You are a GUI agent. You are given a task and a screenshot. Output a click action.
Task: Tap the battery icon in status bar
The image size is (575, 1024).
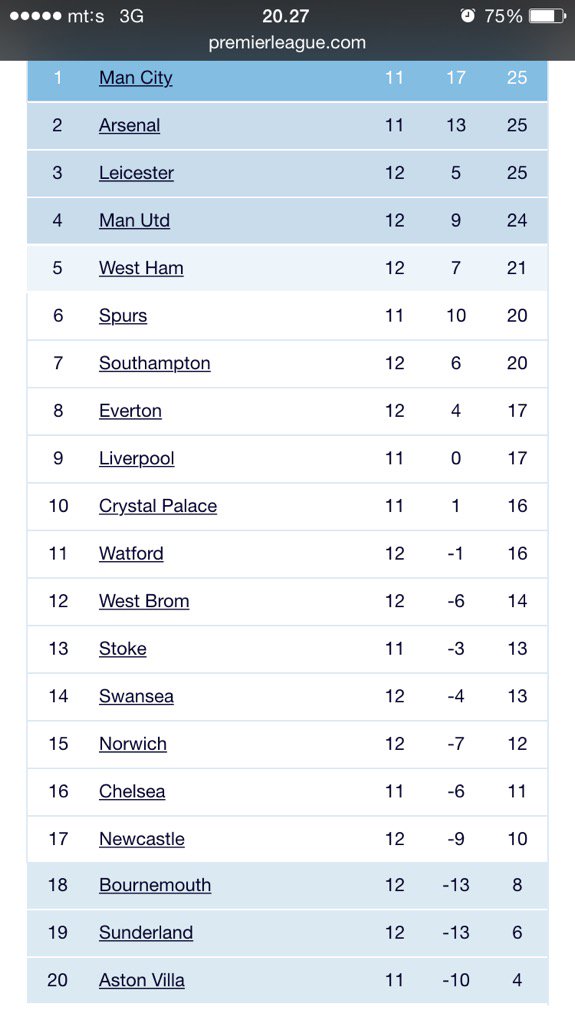point(548,16)
